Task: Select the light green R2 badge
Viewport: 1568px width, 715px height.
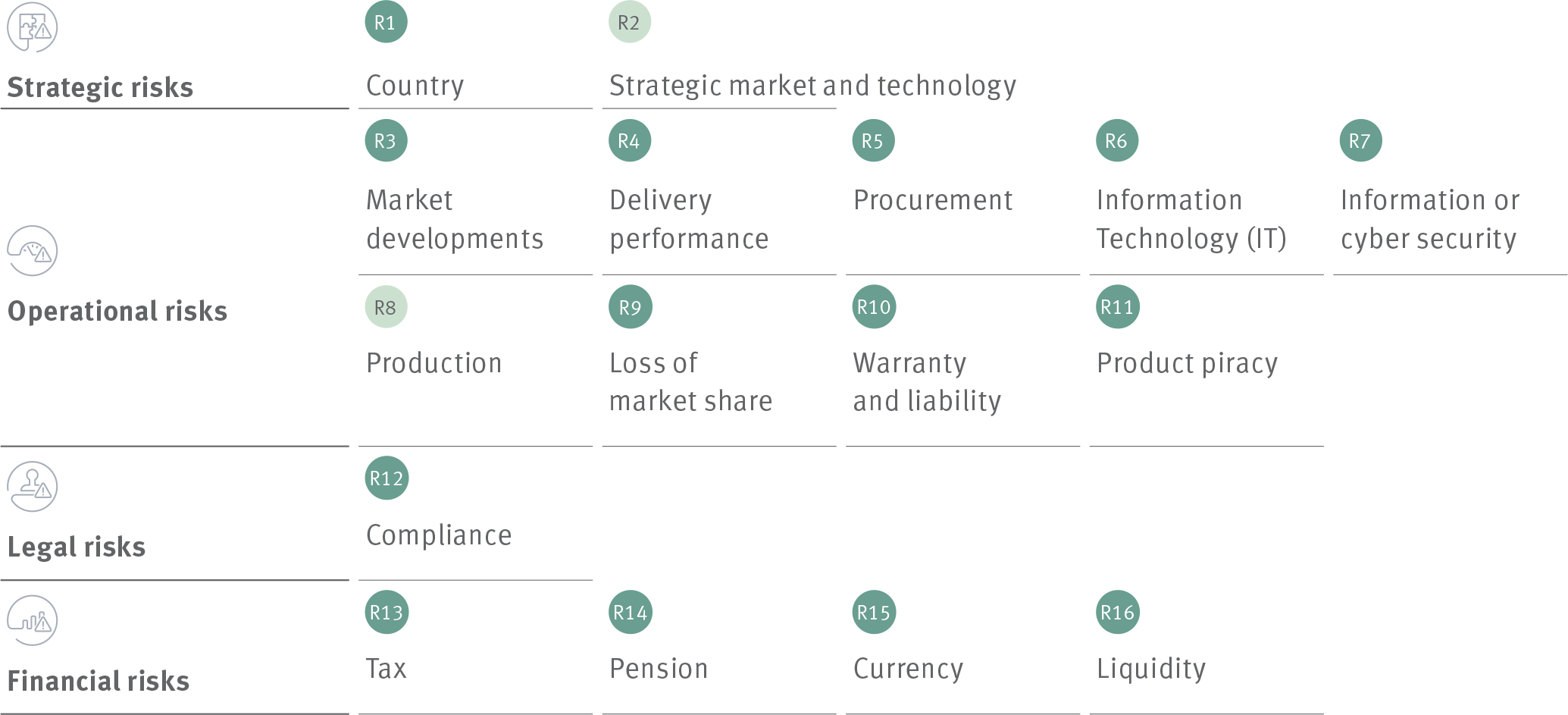Action: (x=630, y=22)
